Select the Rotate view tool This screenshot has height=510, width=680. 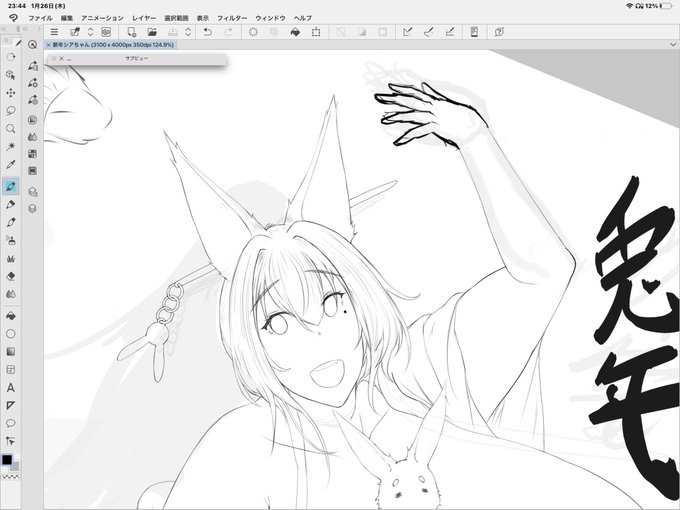point(11,57)
